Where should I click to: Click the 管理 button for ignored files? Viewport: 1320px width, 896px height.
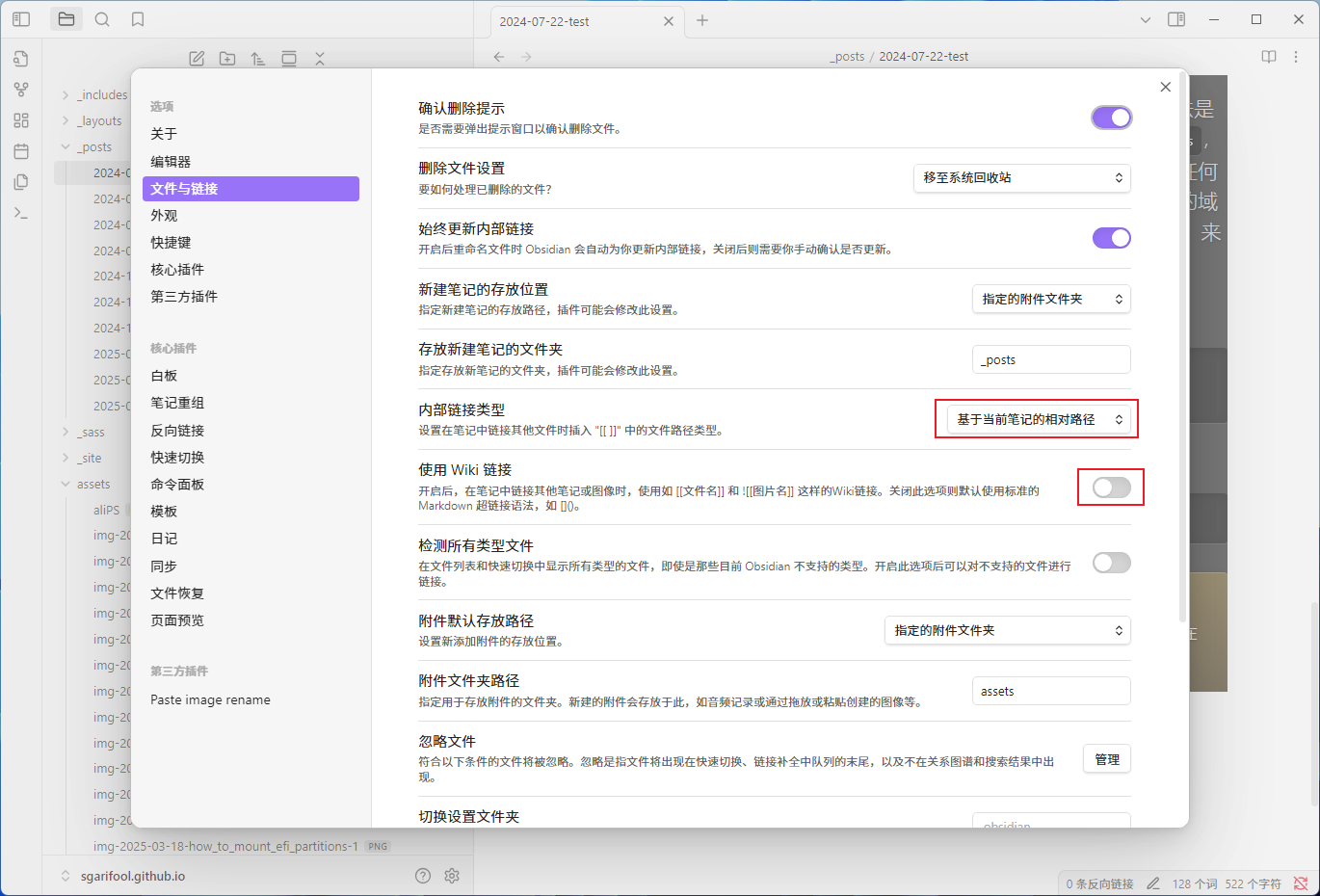tap(1106, 759)
